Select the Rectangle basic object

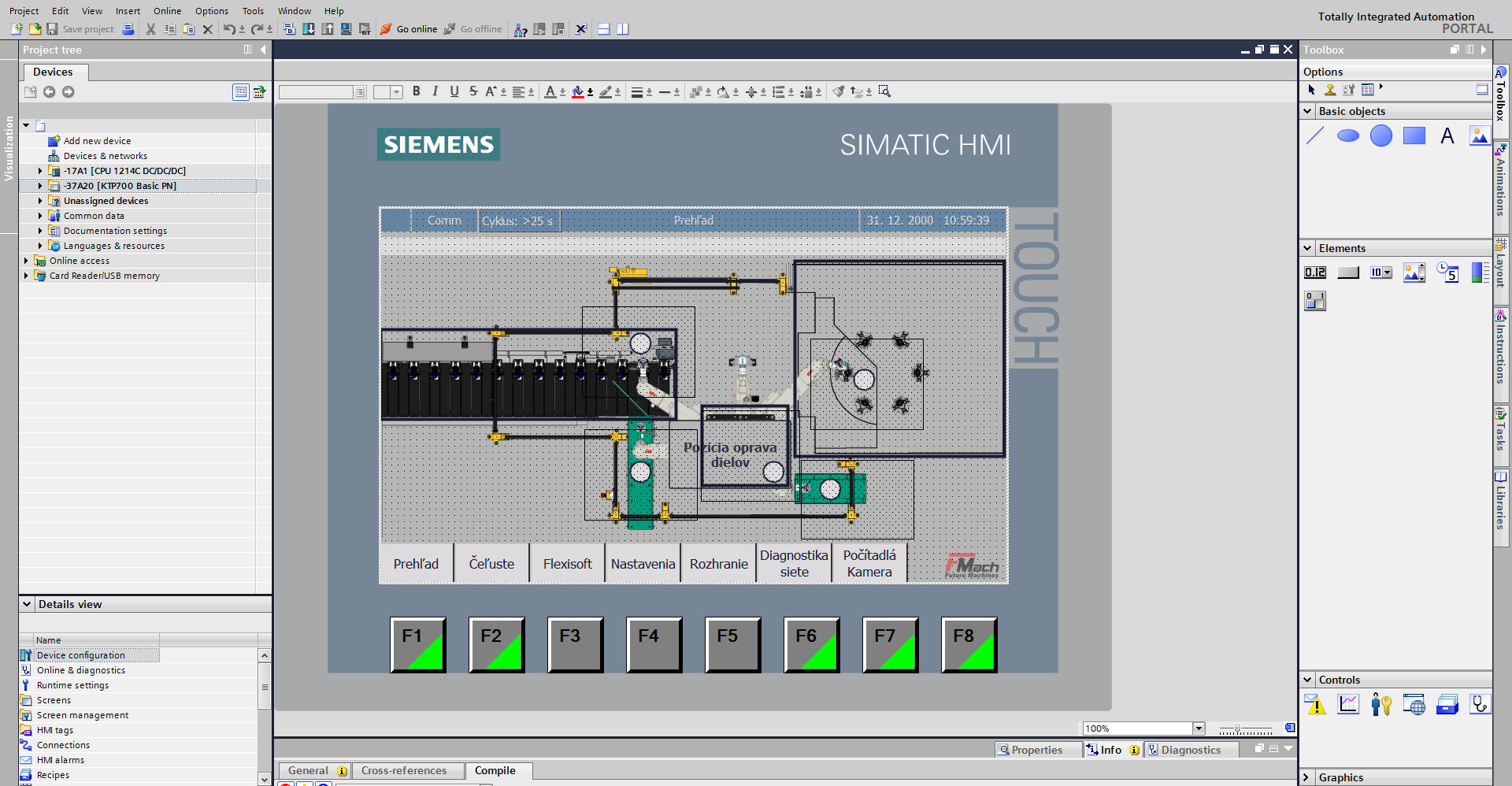coord(1414,135)
